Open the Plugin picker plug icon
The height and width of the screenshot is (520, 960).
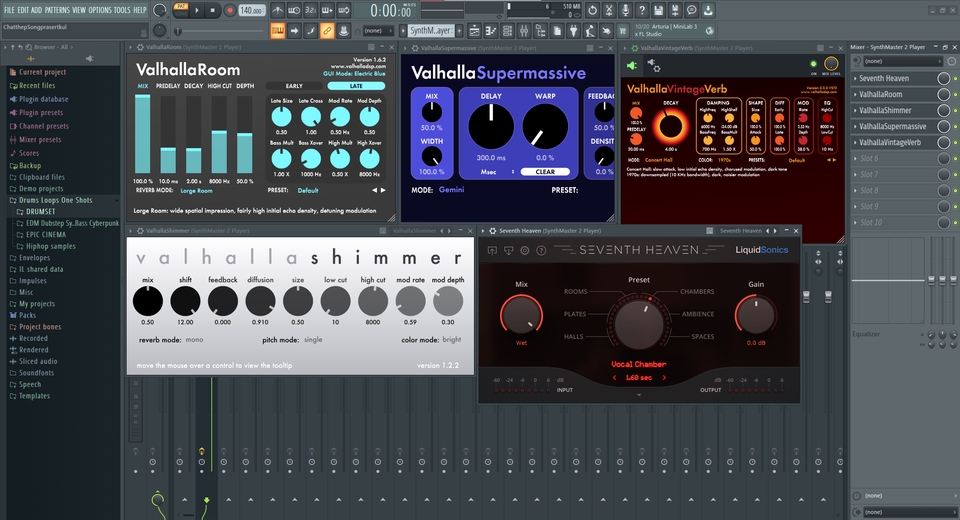point(573,31)
